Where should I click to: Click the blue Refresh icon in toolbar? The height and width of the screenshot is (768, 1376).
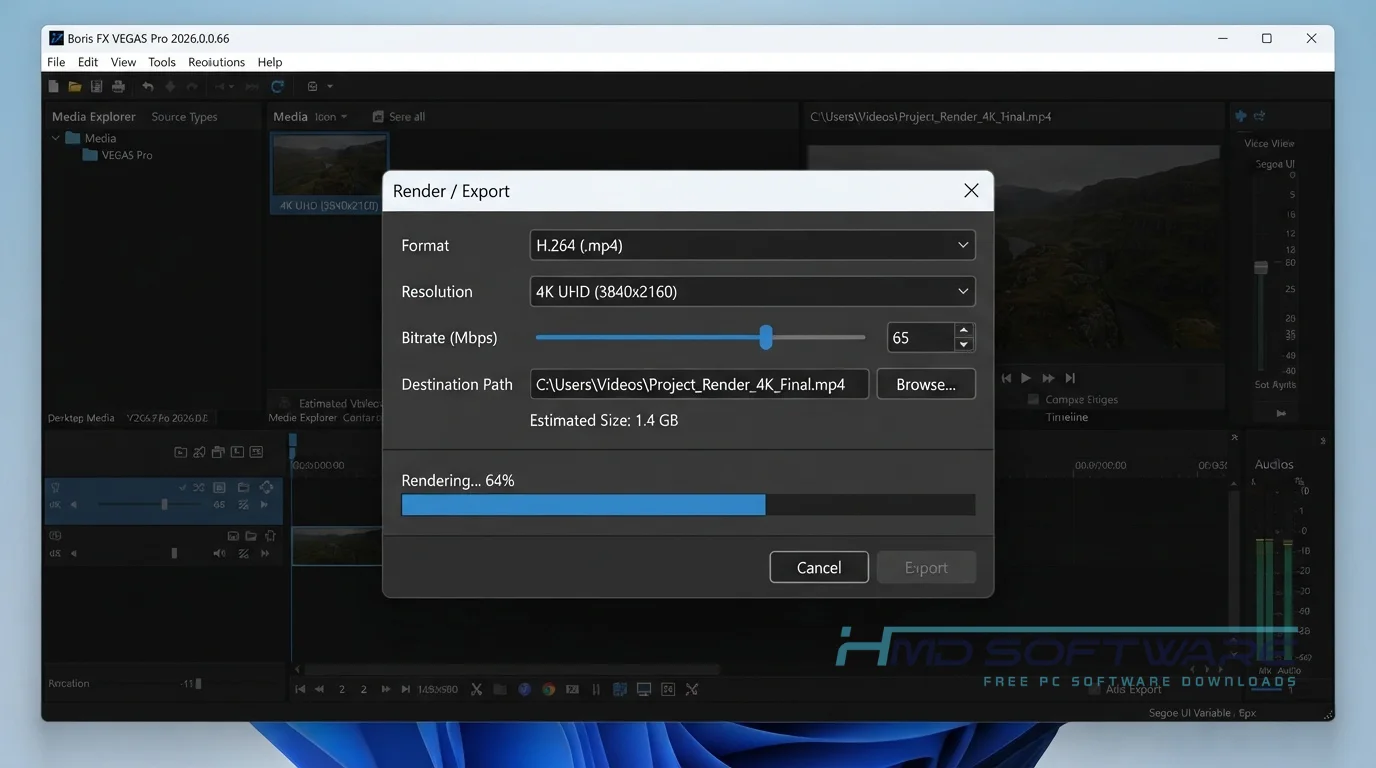[x=278, y=87]
